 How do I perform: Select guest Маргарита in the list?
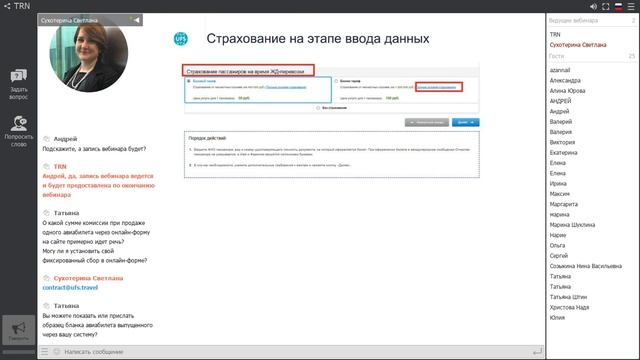point(564,204)
